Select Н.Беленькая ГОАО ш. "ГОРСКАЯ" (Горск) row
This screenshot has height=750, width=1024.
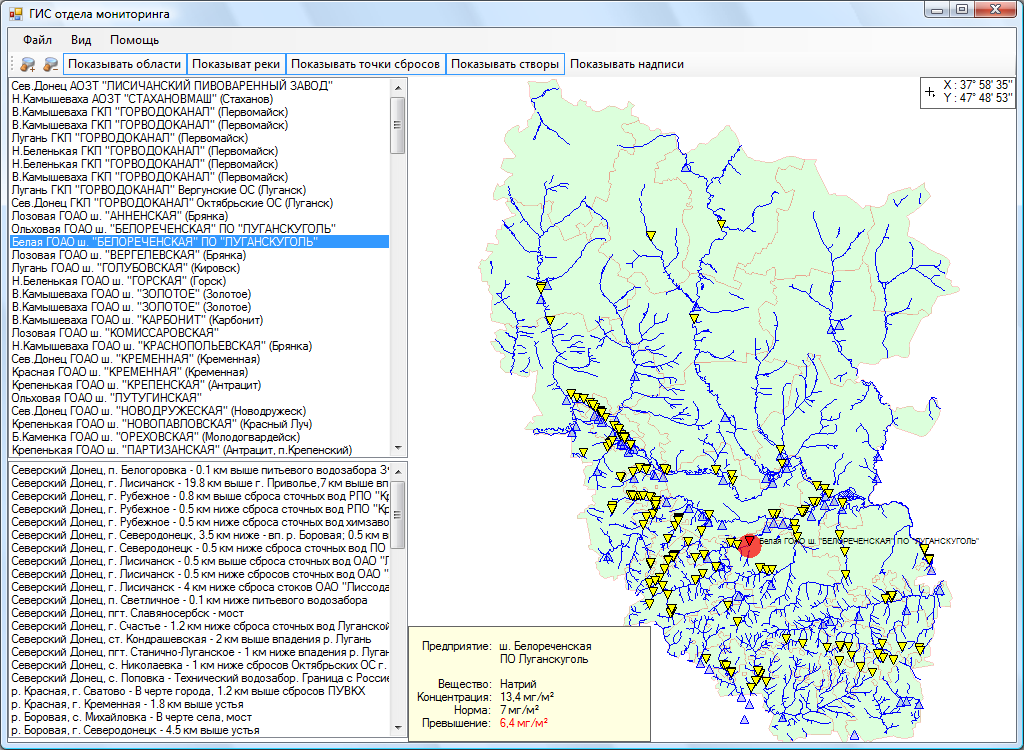tap(200, 281)
